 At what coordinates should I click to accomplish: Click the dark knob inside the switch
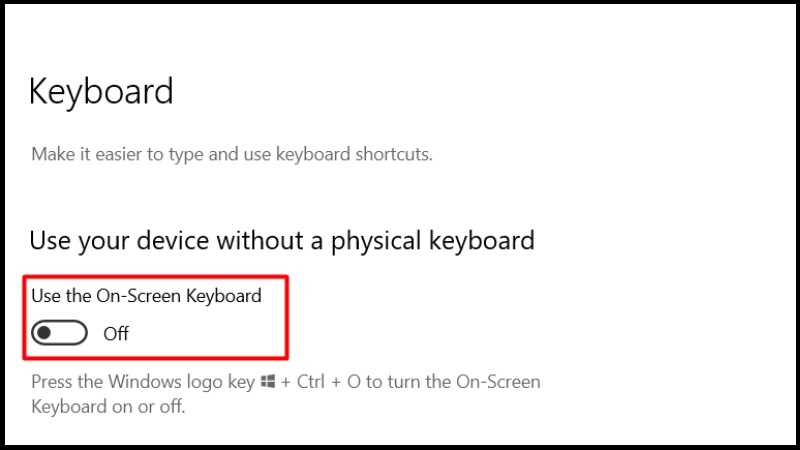pos(44,333)
